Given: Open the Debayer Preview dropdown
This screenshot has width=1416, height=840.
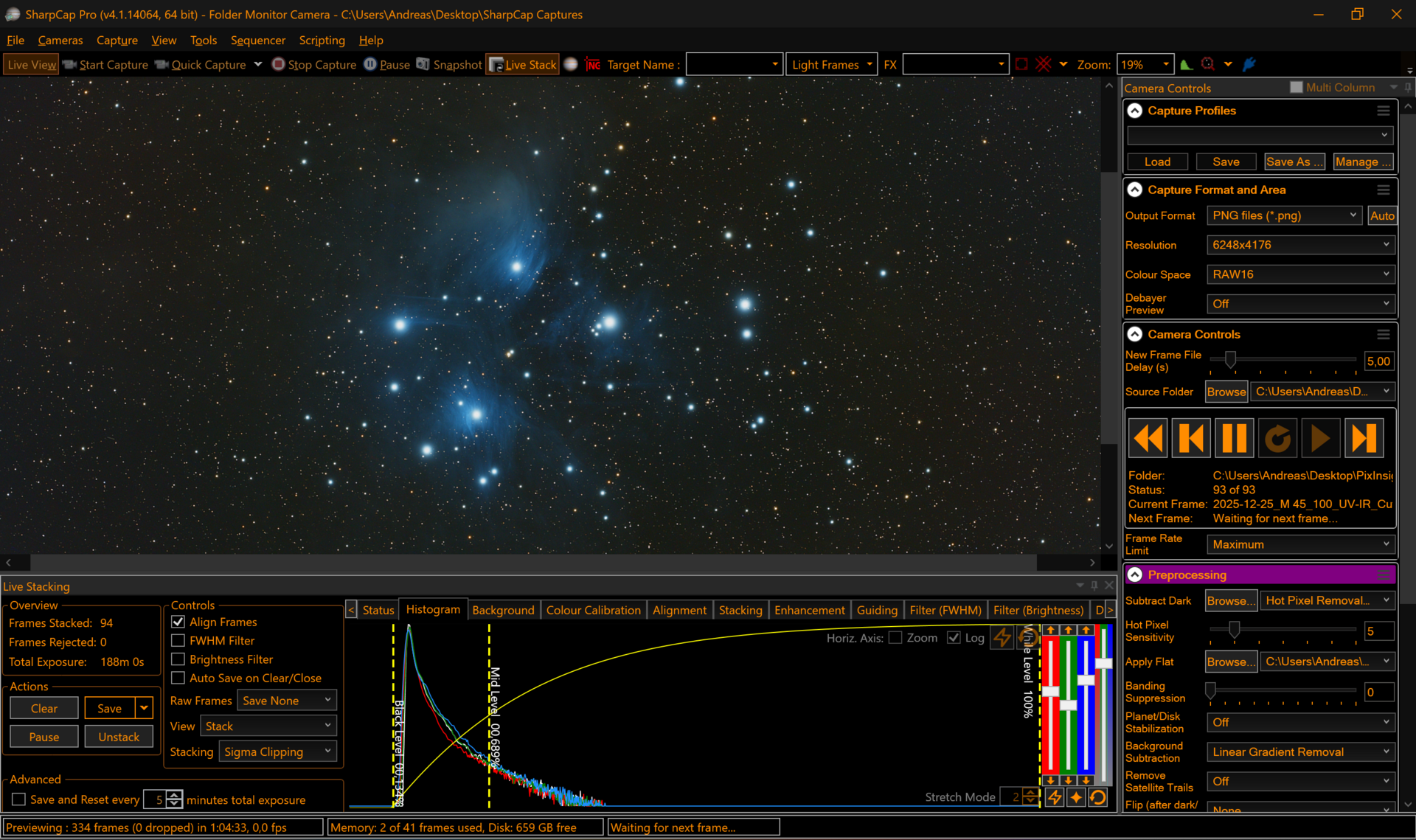Looking at the screenshot, I should 1301,304.
